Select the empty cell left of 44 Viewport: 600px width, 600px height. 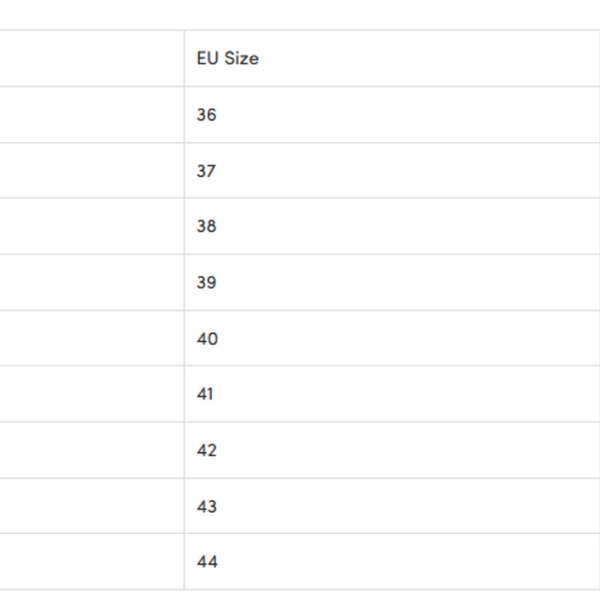pyautogui.click(x=92, y=562)
